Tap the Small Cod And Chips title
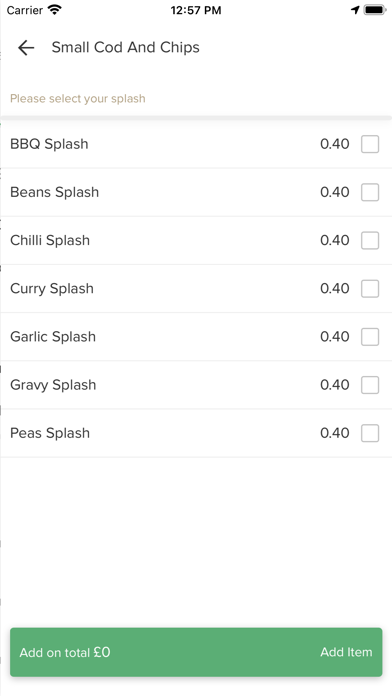 [126, 47]
